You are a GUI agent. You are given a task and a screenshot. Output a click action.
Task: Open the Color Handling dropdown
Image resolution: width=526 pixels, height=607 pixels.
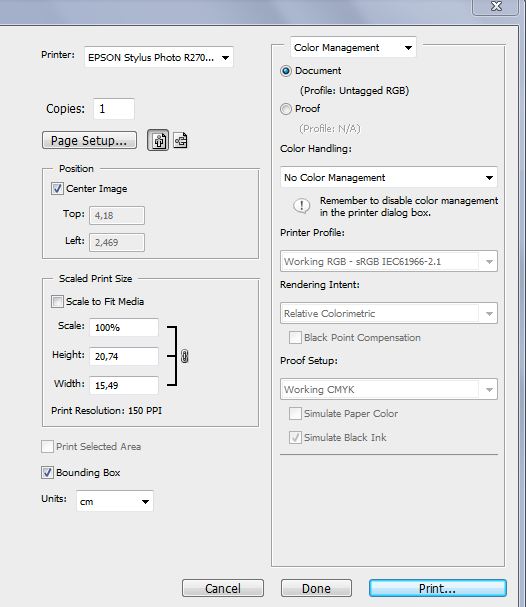(389, 177)
